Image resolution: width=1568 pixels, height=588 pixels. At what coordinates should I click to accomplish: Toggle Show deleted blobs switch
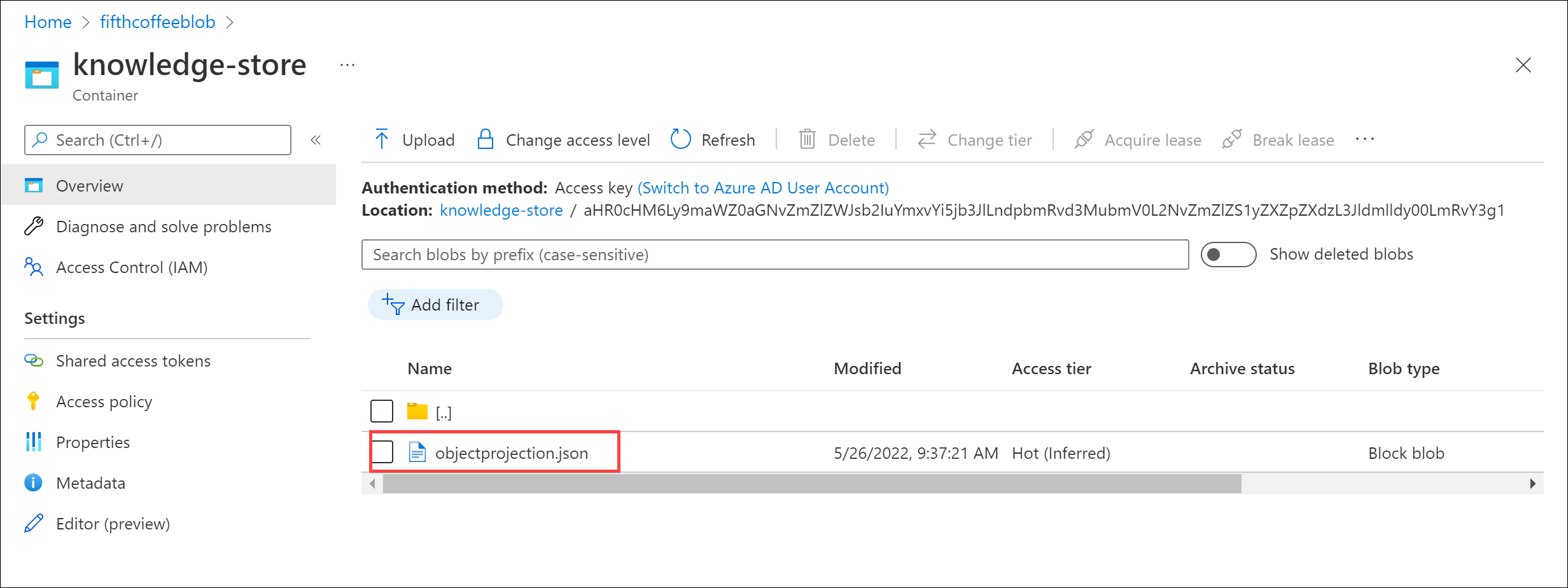[x=1228, y=255]
